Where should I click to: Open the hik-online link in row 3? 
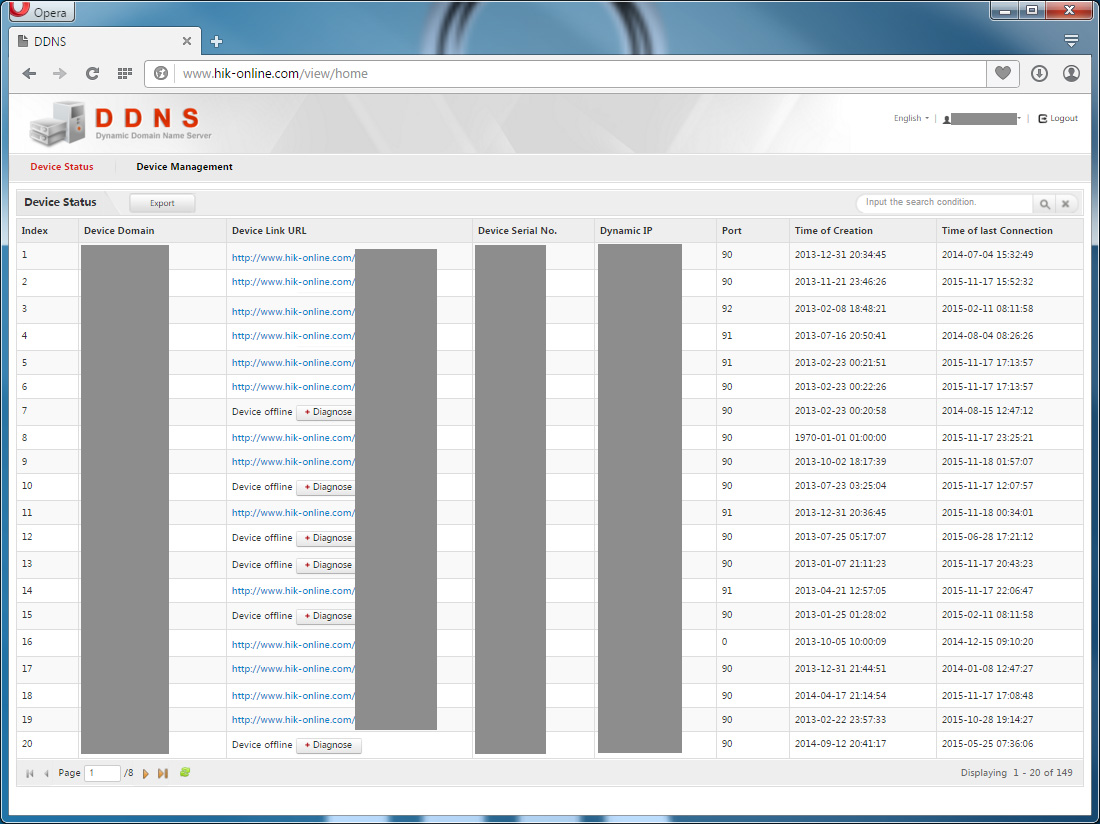293,312
